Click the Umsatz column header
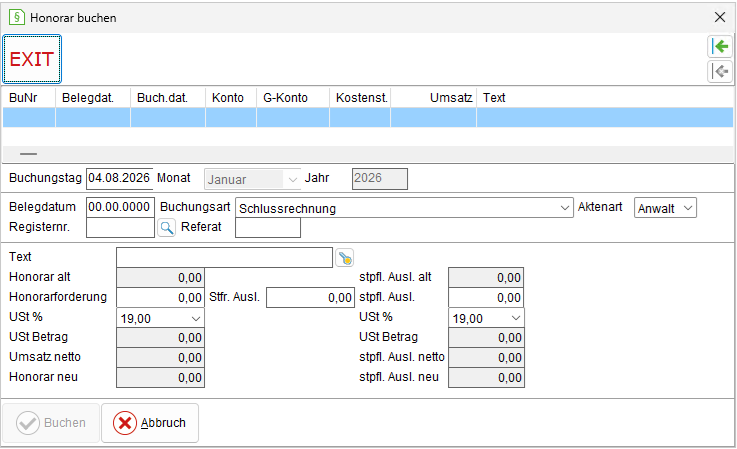737x449 pixels. point(433,98)
